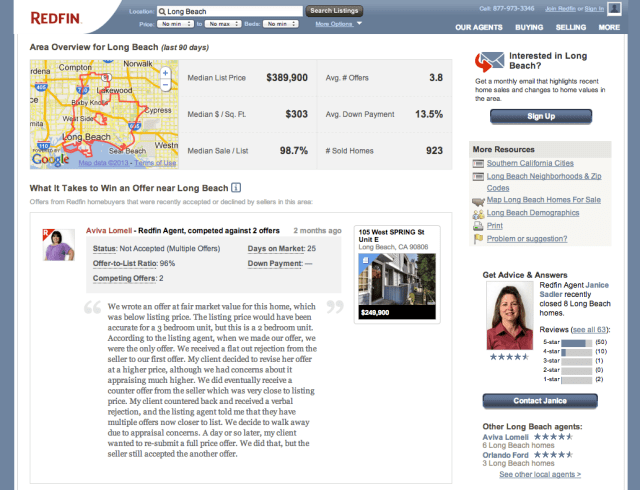The height and width of the screenshot is (490, 640).
Task: Click the Offer-to-List Ratio label
Action: tap(125, 263)
